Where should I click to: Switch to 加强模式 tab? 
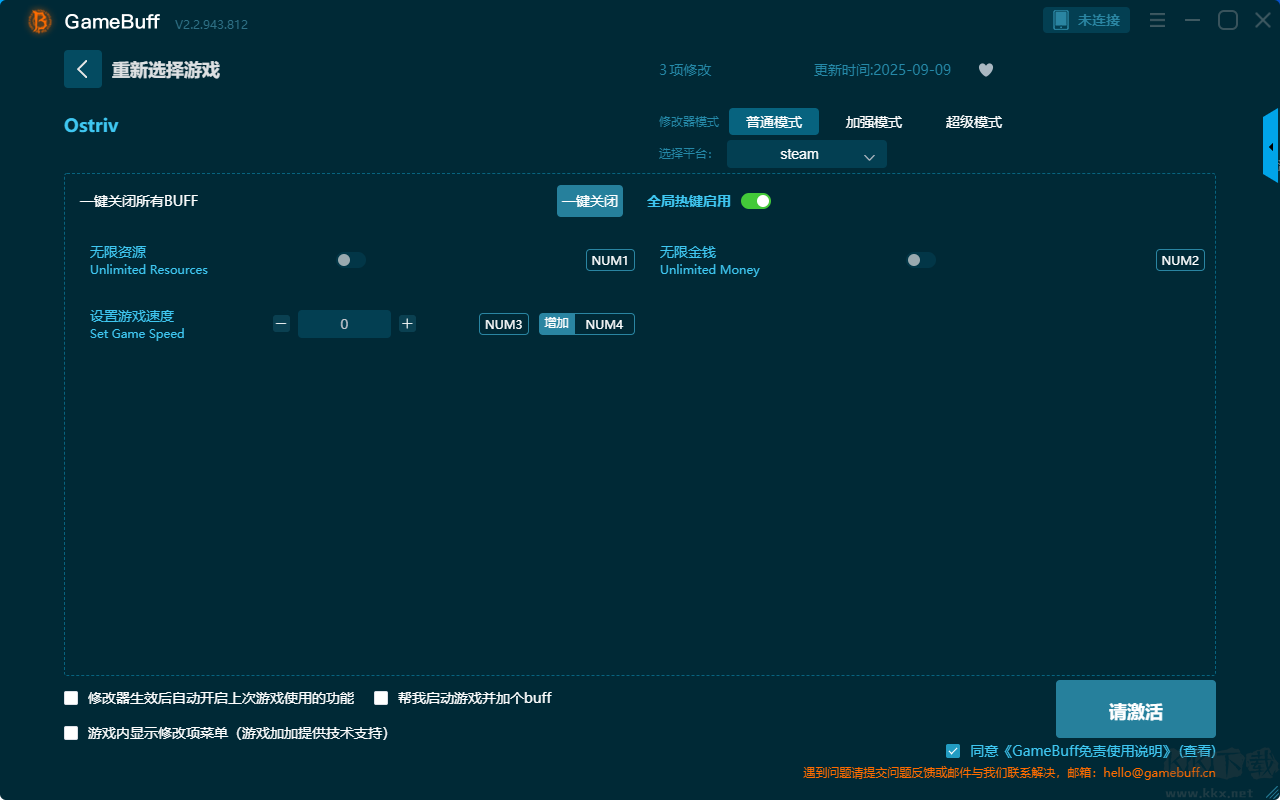pos(874,122)
